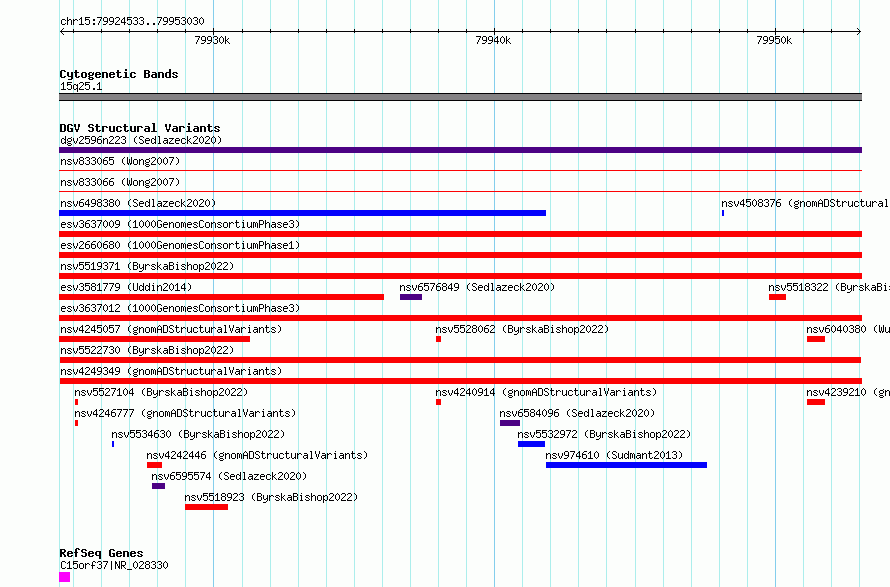Click the nsv5527104 (ByrskaBishop2022) label
890x587 pixels.
pos(161,392)
